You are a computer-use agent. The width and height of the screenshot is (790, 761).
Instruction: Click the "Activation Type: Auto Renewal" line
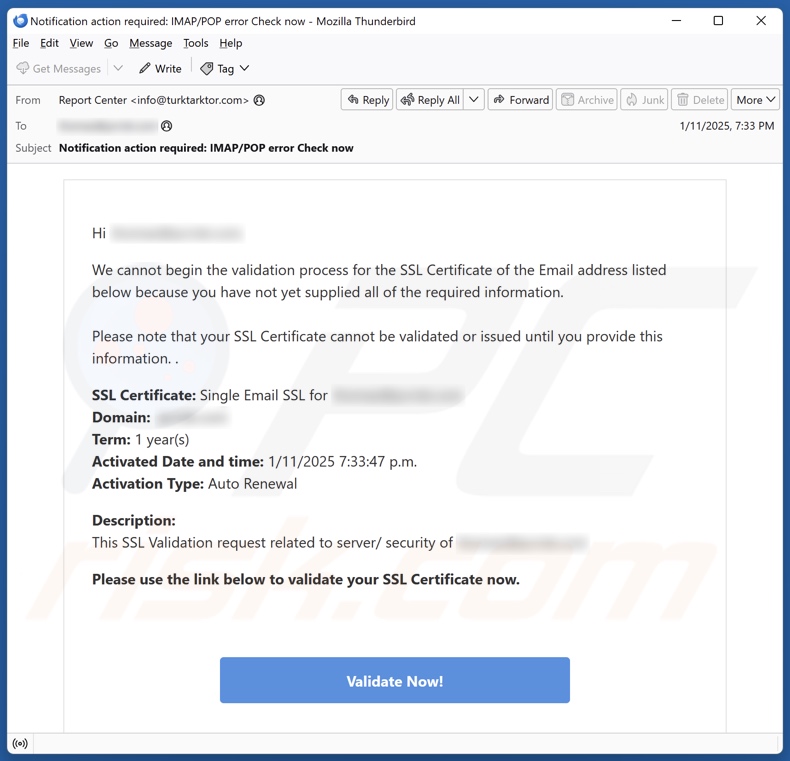coord(194,484)
